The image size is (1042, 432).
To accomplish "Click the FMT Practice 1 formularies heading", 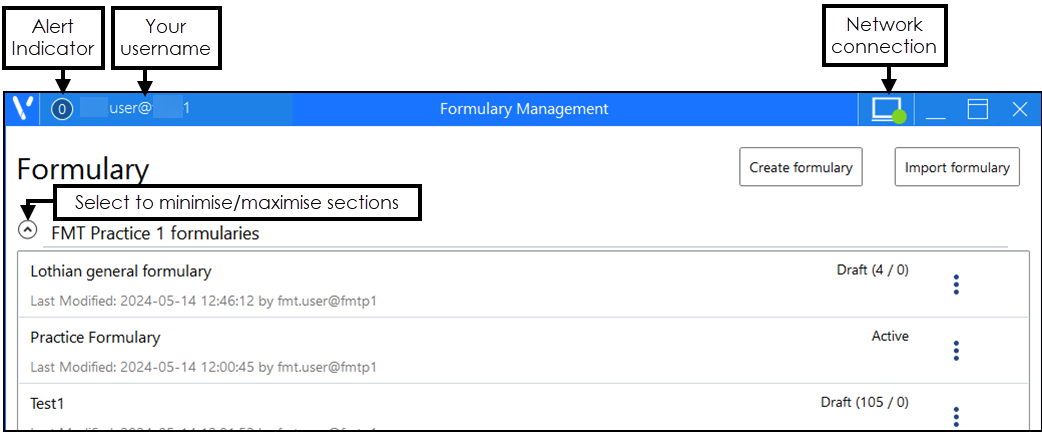I will coord(155,234).
